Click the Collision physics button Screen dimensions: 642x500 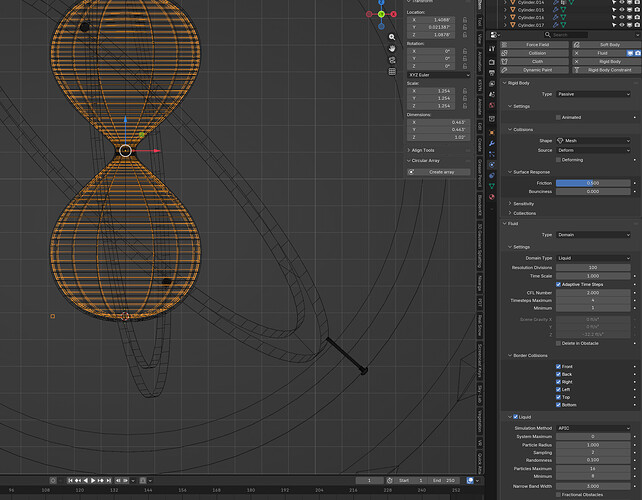[534, 53]
